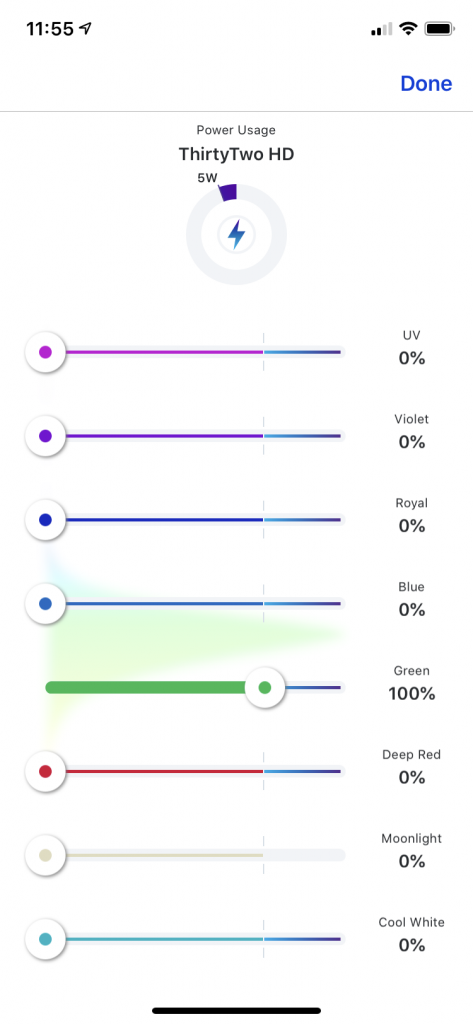
Task: Tap the location arrow beside the time
Action: 86,29
